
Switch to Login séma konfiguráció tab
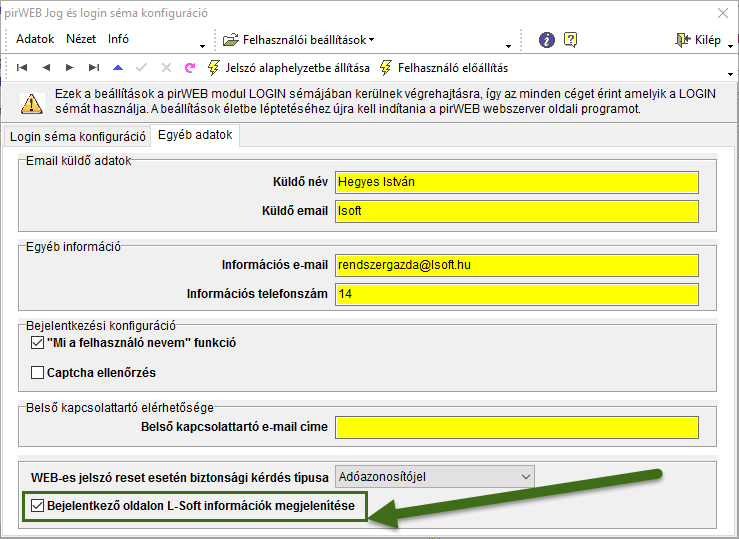tap(78, 136)
